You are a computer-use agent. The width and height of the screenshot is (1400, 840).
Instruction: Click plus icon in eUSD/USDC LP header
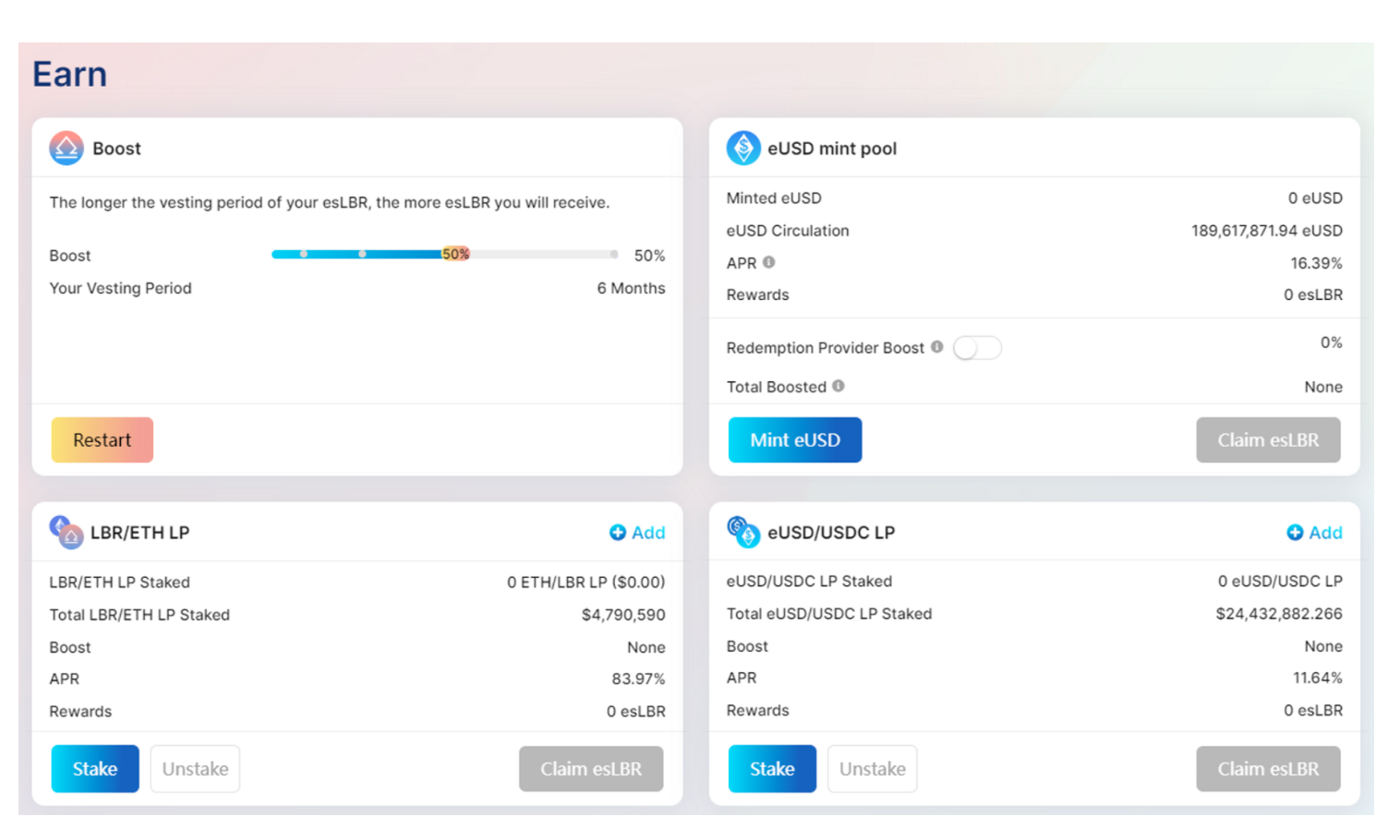(1295, 533)
